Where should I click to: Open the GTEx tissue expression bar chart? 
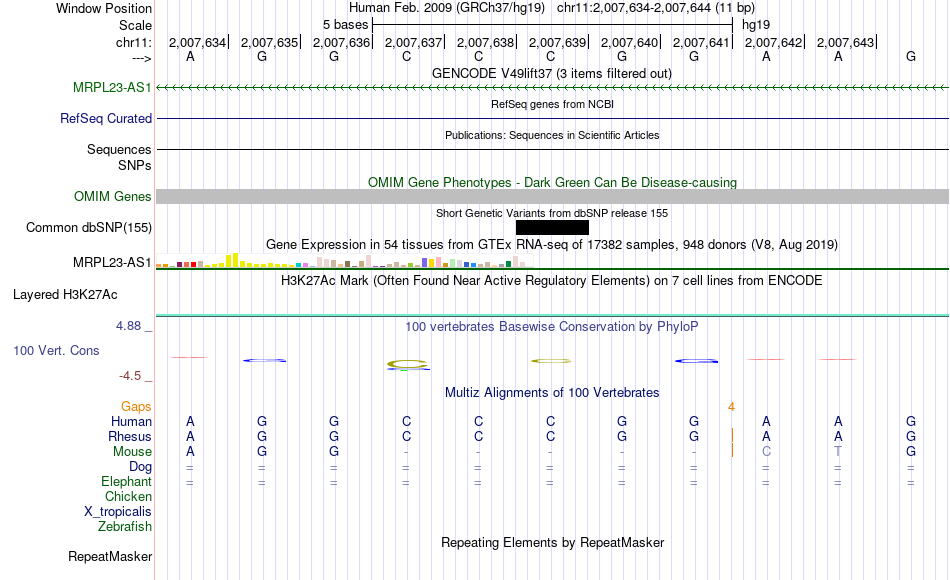[344, 261]
